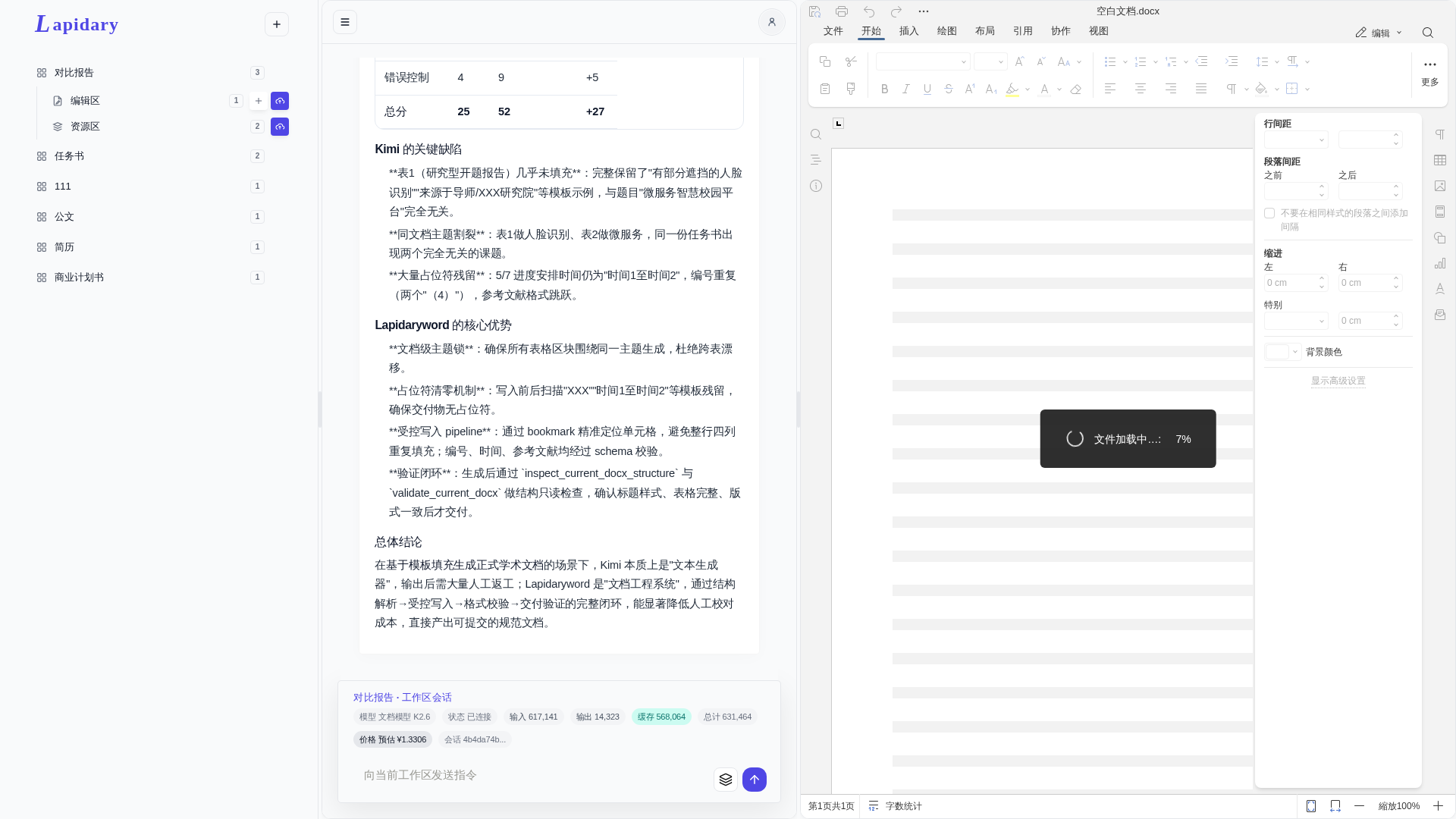
Task: Click the font color button
Action: (x=1044, y=89)
